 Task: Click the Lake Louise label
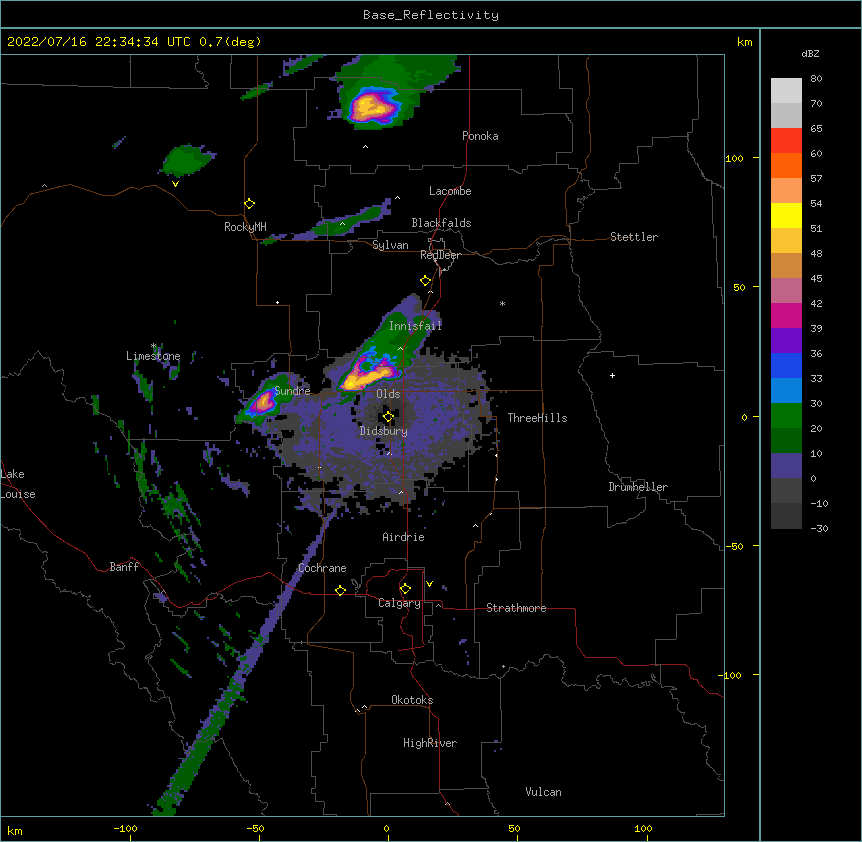click(16, 484)
